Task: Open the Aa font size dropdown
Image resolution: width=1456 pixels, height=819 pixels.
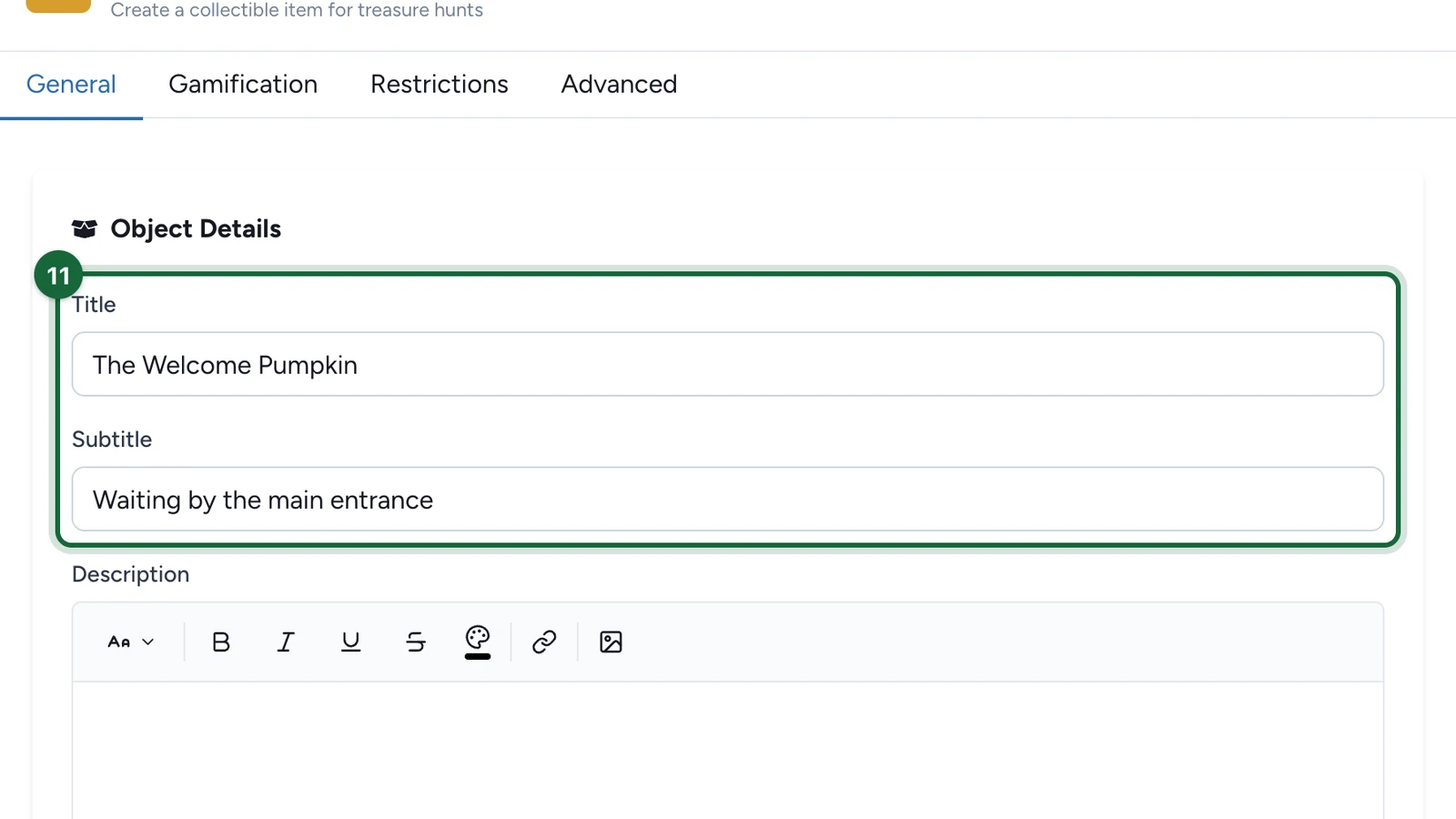Action: [x=131, y=642]
